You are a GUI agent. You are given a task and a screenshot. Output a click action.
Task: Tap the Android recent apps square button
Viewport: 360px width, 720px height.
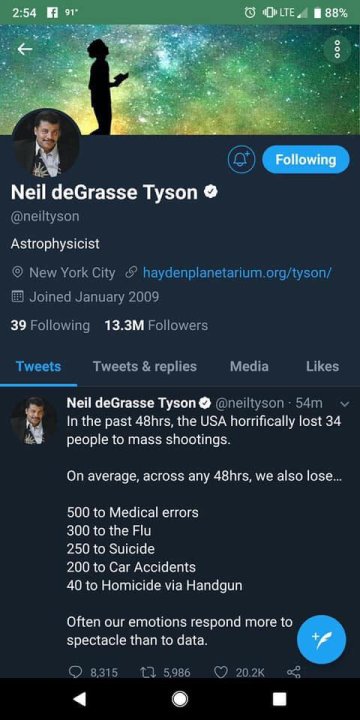(x=279, y=699)
